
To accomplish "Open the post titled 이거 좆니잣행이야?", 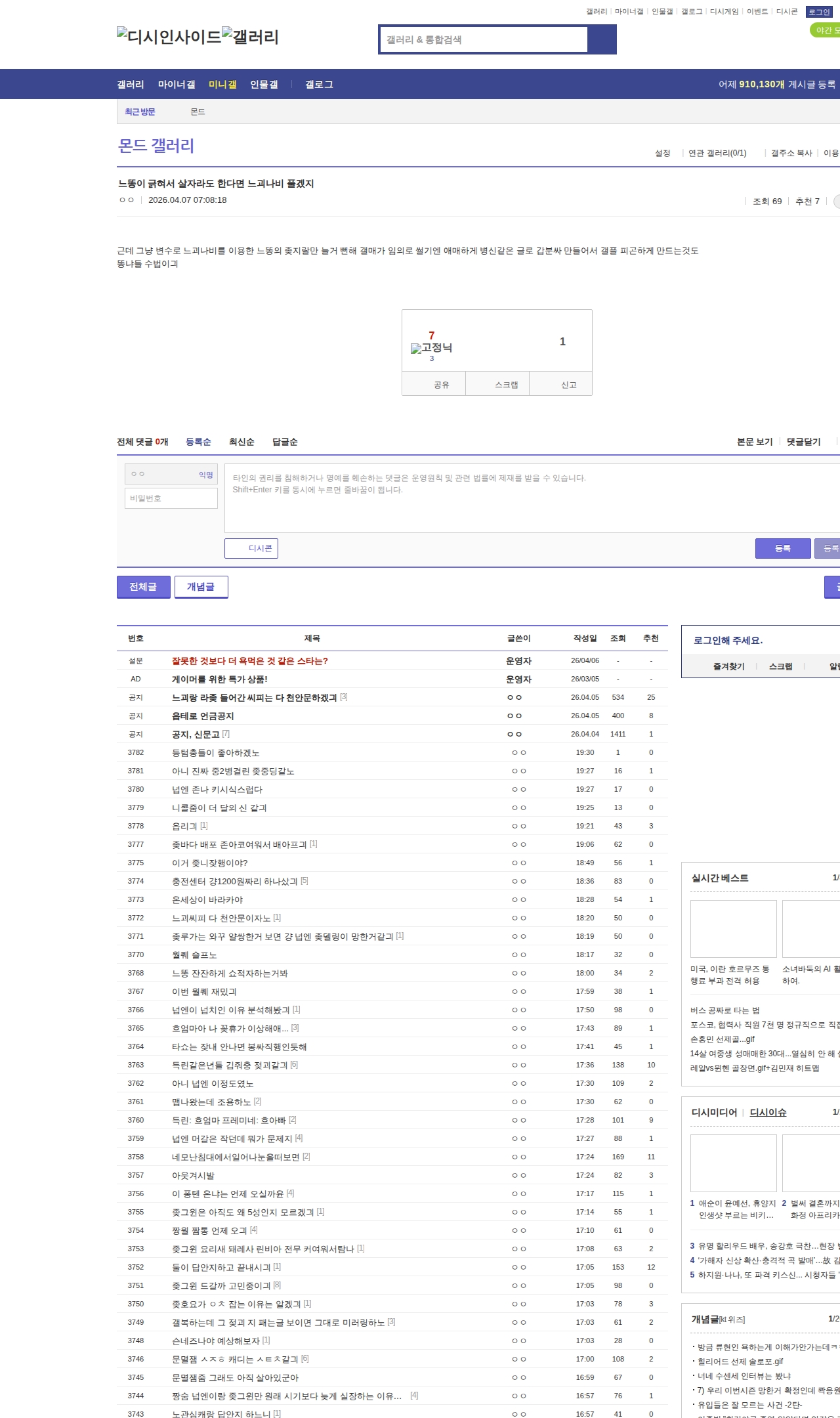I will pyautogui.click(x=209, y=863).
